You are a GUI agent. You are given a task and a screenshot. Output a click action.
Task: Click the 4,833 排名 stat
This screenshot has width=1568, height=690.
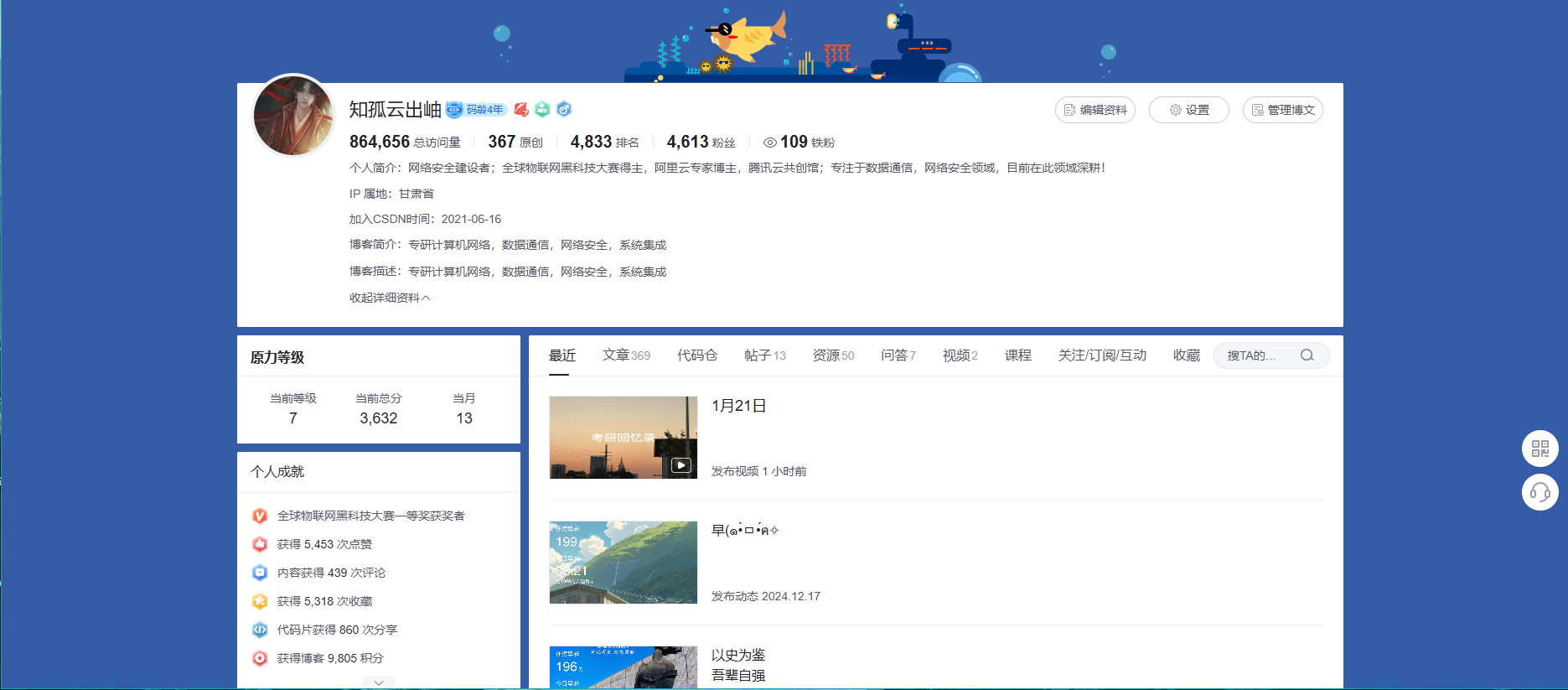[604, 142]
